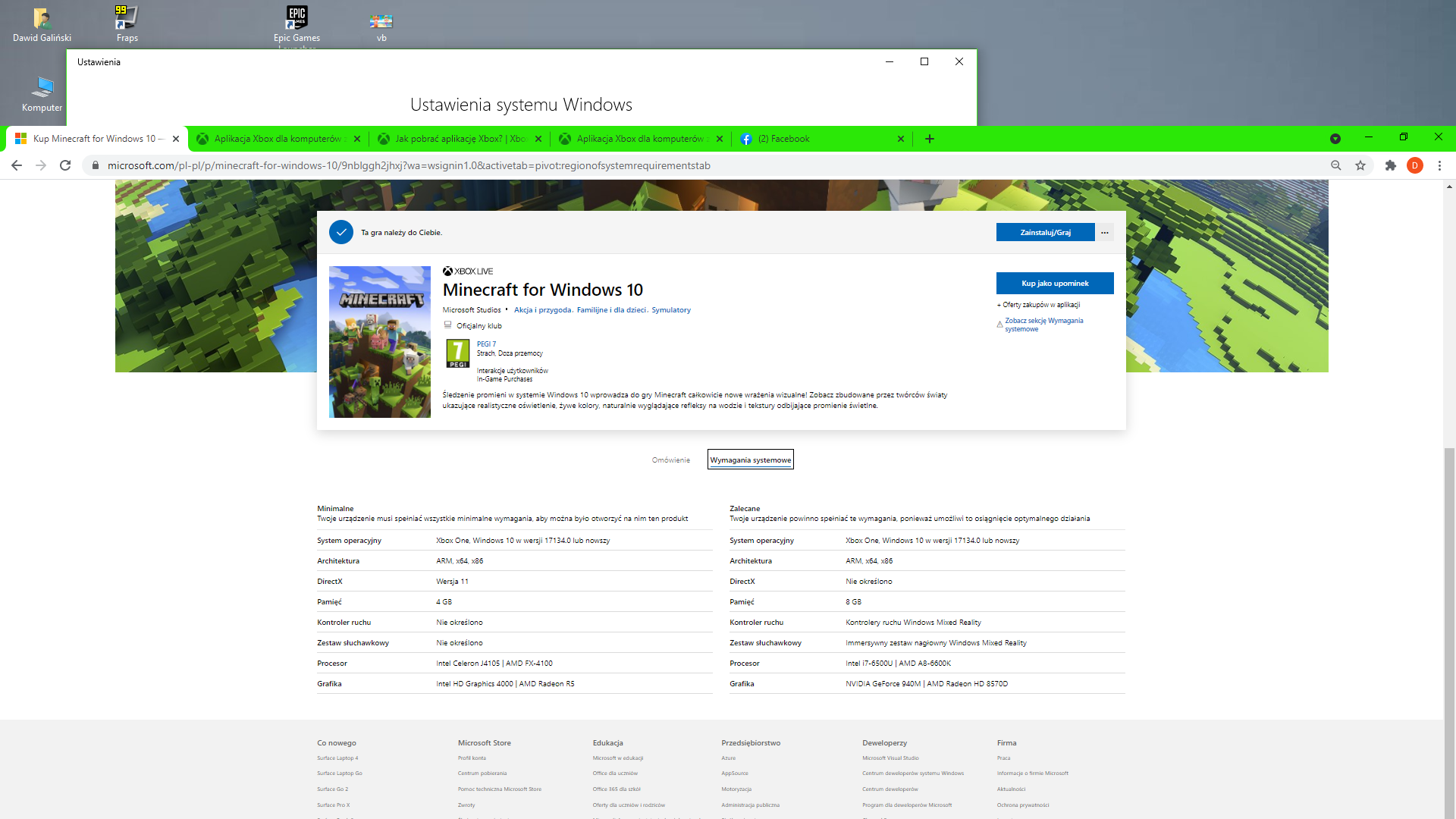Viewport: 1456px width, 819px height.
Task: Open "Zobacz sekcję Wymagania systemowe" link
Action: click(x=1044, y=325)
